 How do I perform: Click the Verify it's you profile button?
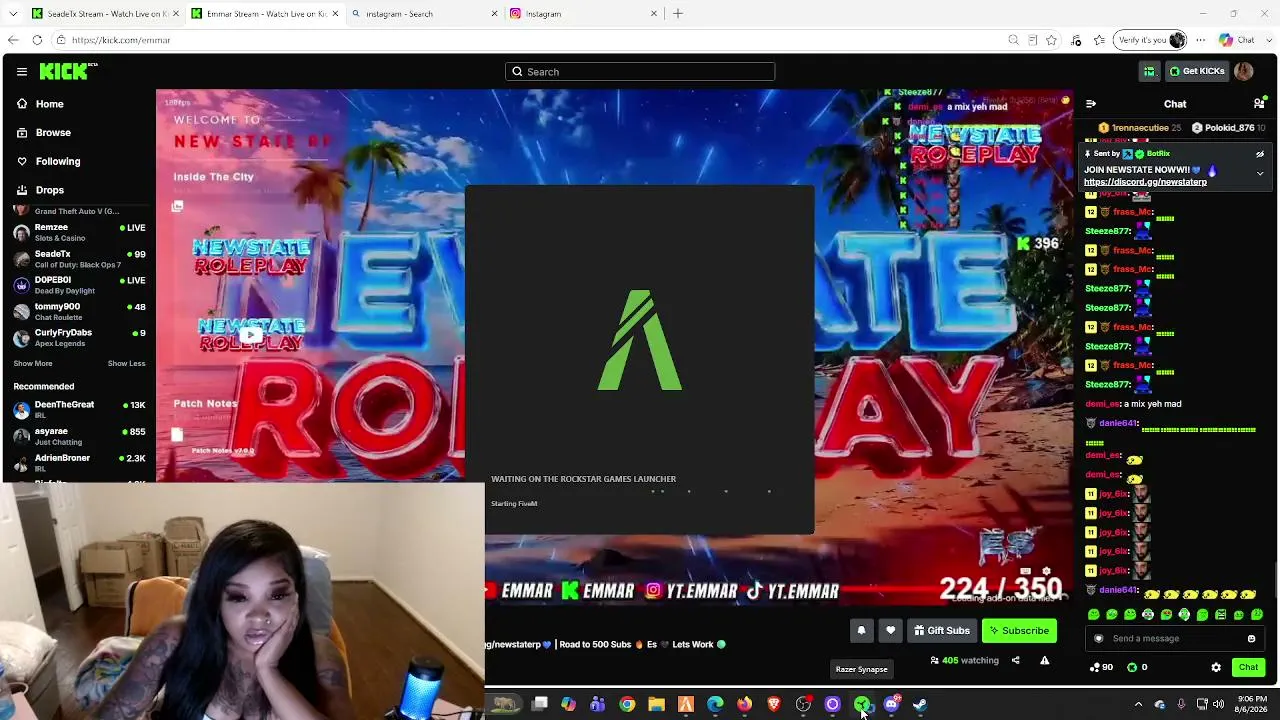point(1150,40)
